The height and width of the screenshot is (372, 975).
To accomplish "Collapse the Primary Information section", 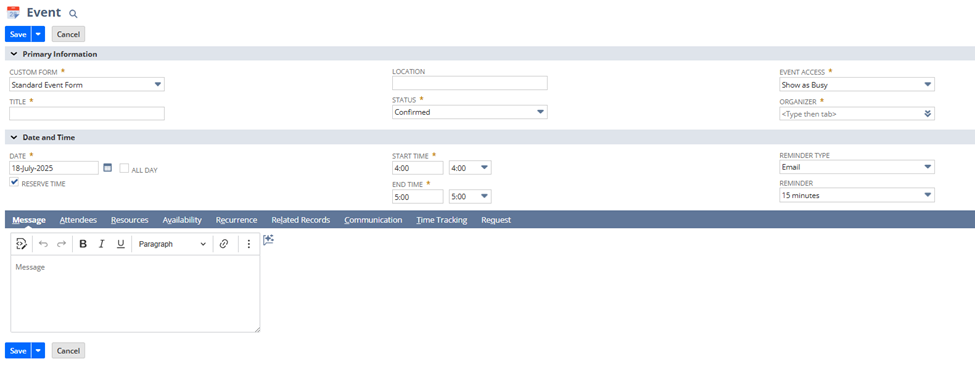I will pos(14,54).
